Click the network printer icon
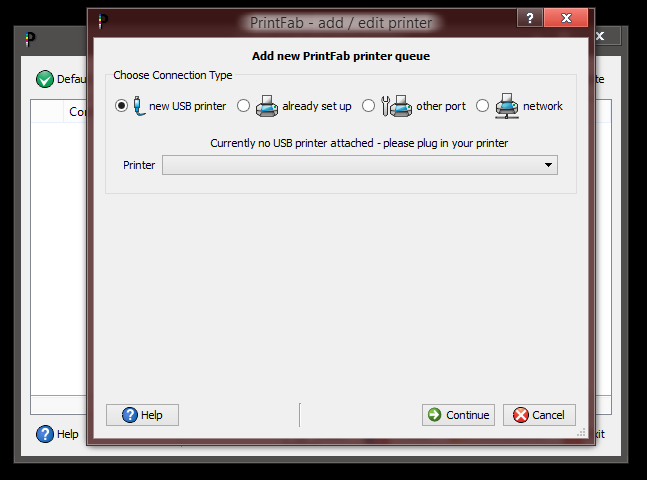647x480 pixels. coord(507,106)
